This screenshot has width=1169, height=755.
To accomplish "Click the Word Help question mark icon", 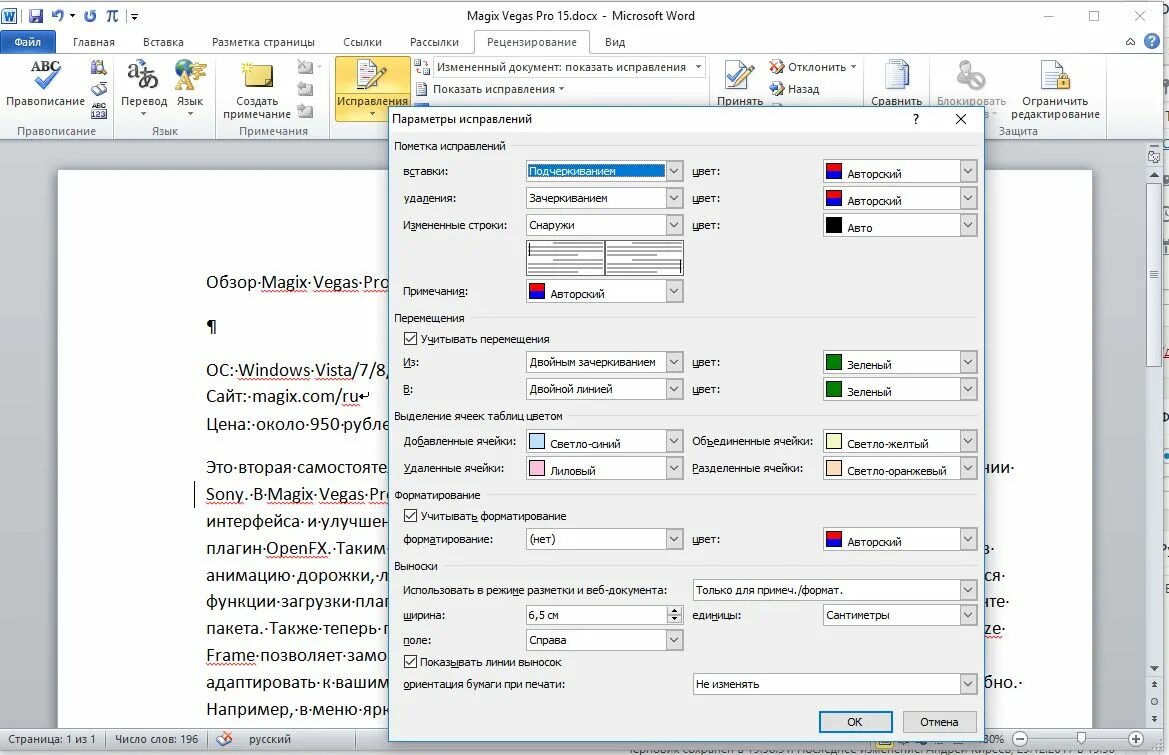I will (1152, 42).
